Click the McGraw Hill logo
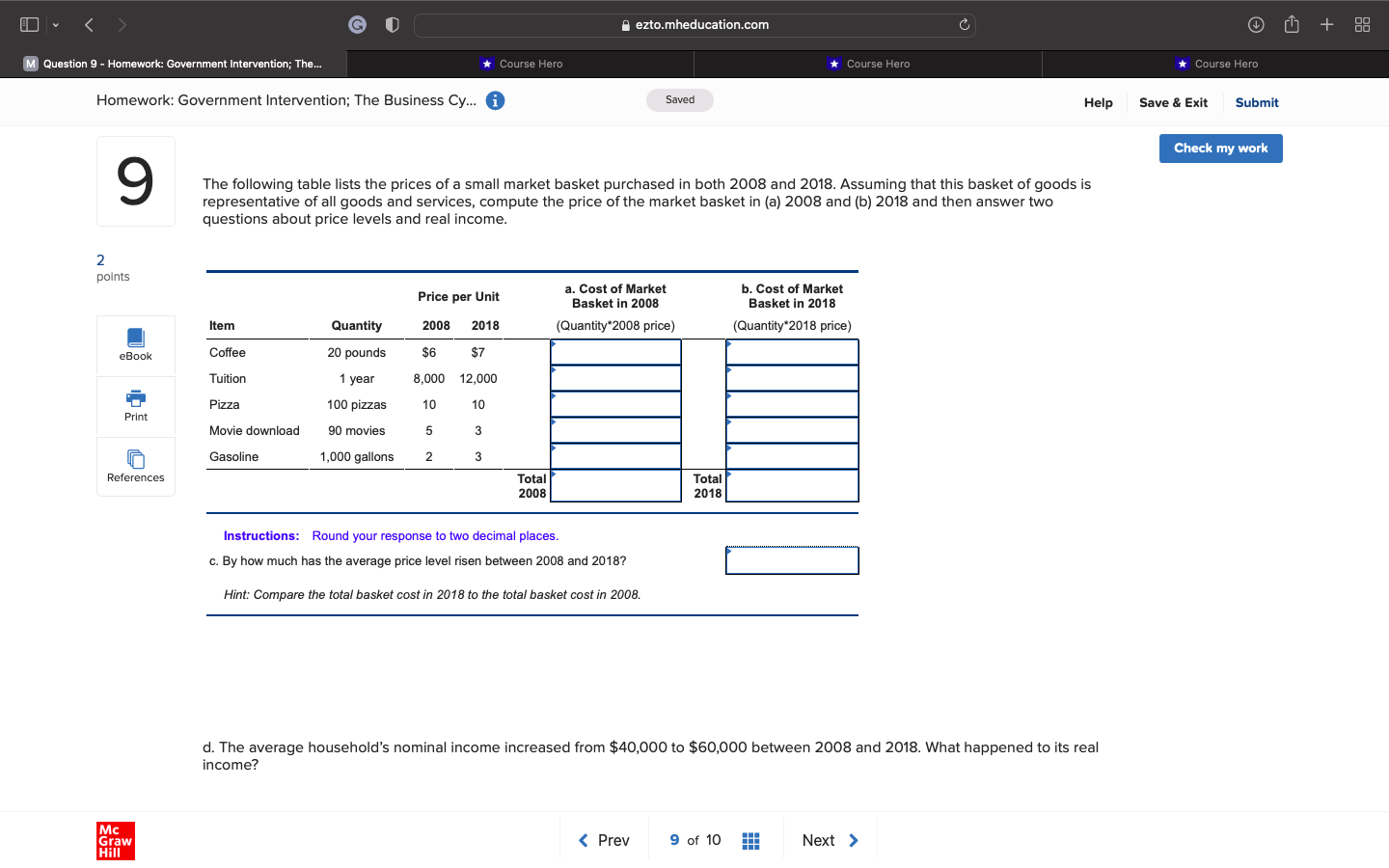Image resolution: width=1389 pixels, height=868 pixels. (x=115, y=840)
